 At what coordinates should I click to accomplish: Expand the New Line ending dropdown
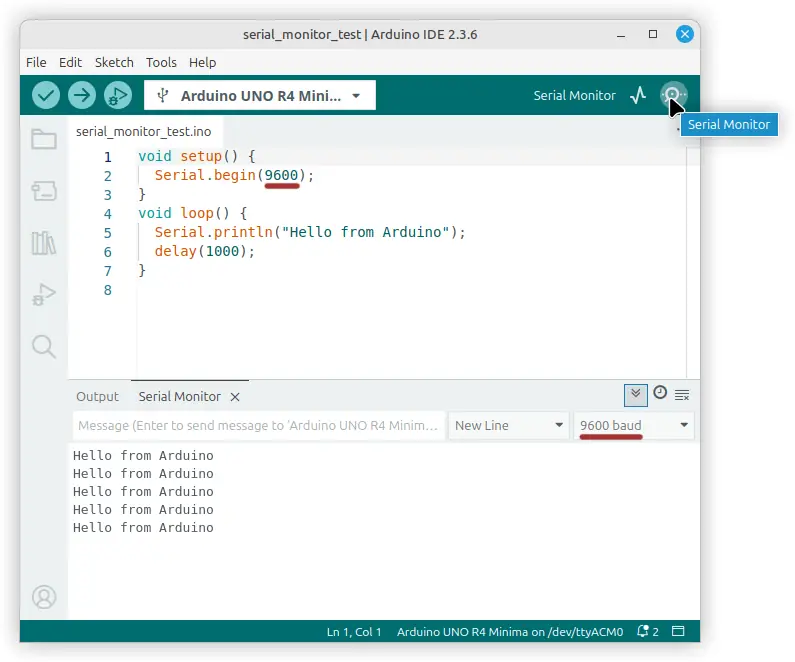[510, 425]
